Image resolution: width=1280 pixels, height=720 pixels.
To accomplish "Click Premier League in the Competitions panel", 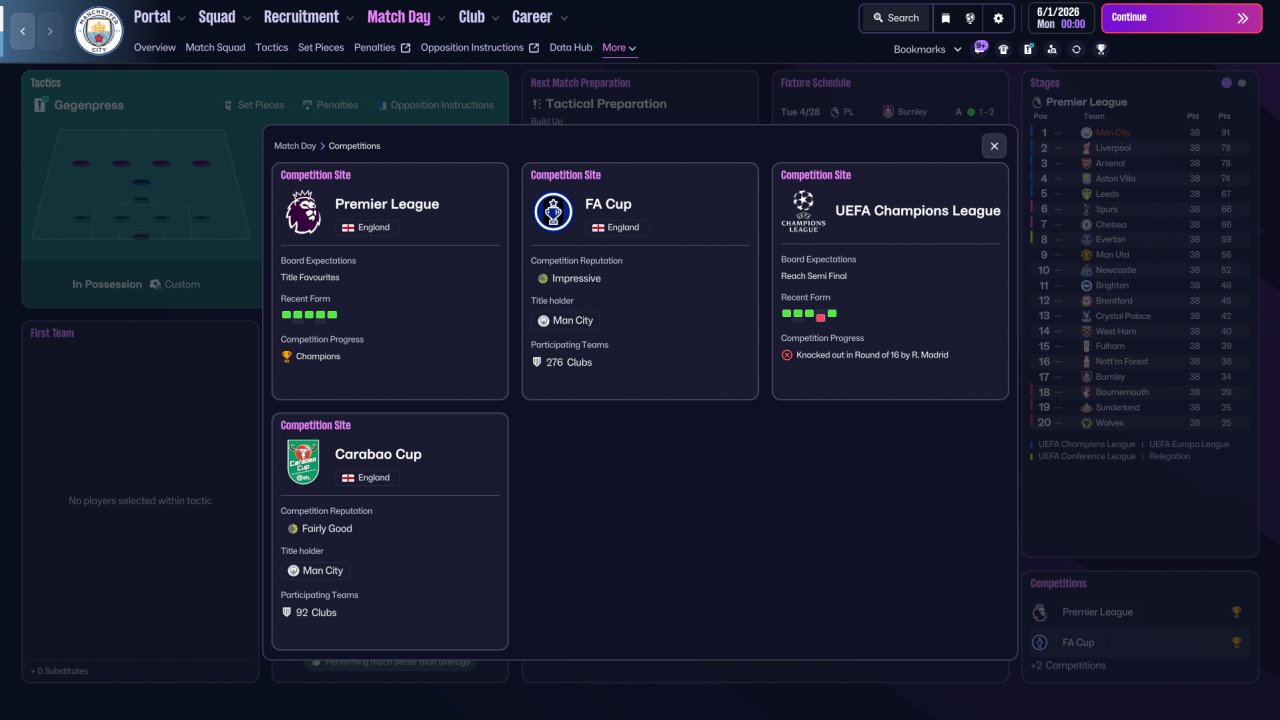I will click(x=1097, y=612).
